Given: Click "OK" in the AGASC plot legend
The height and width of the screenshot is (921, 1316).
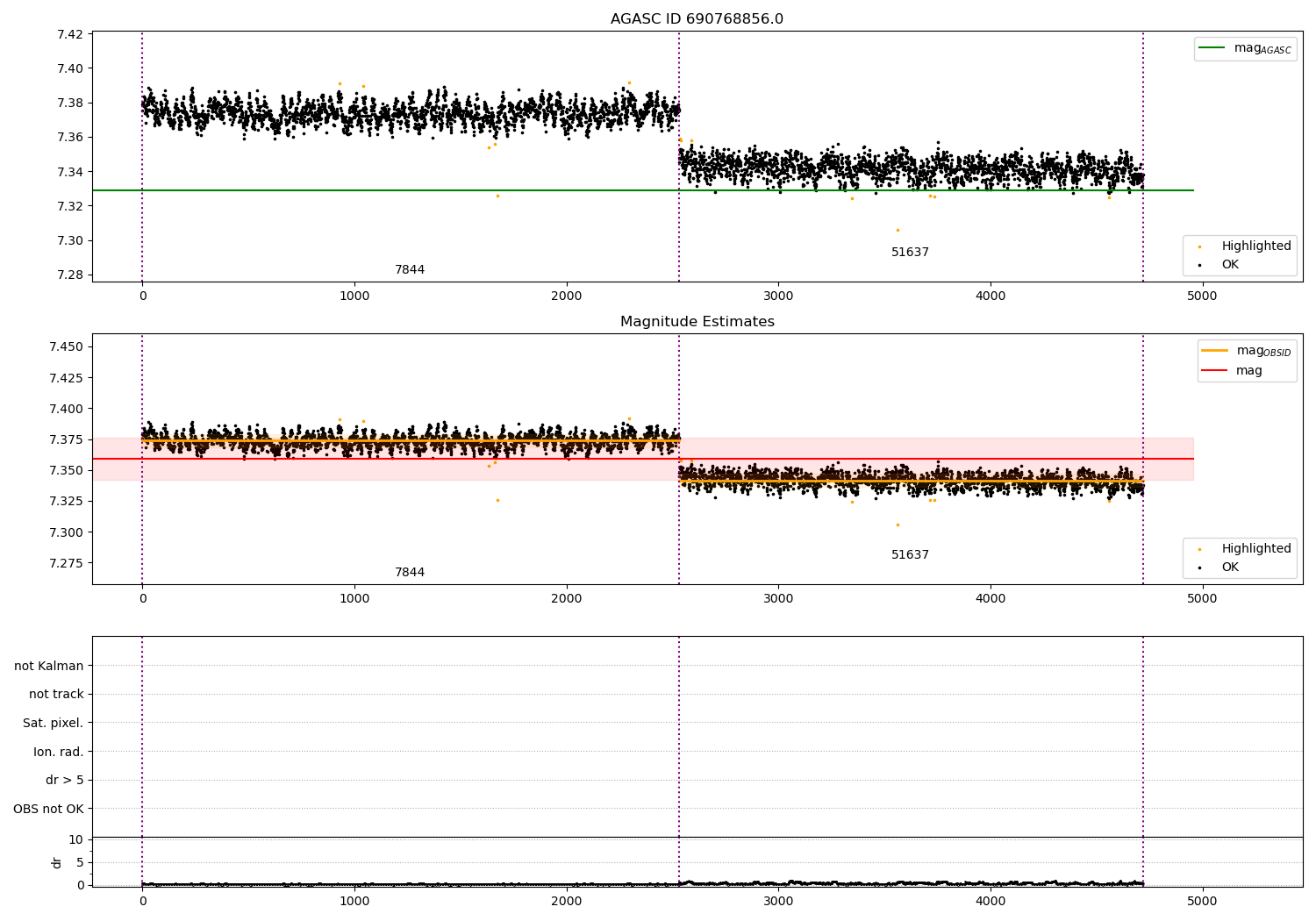Looking at the screenshot, I should pos(1230,265).
